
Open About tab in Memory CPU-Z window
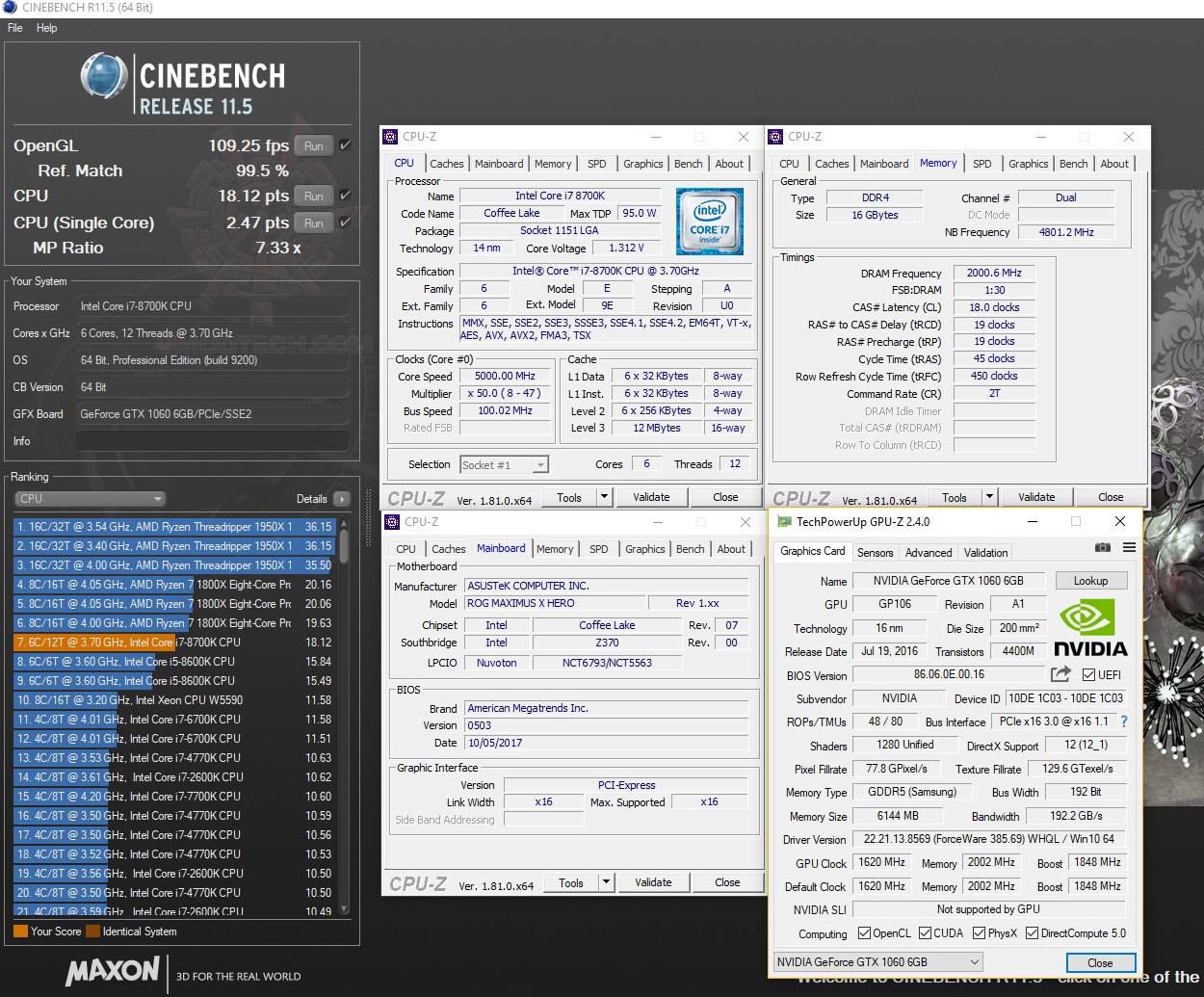[x=1114, y=164]
